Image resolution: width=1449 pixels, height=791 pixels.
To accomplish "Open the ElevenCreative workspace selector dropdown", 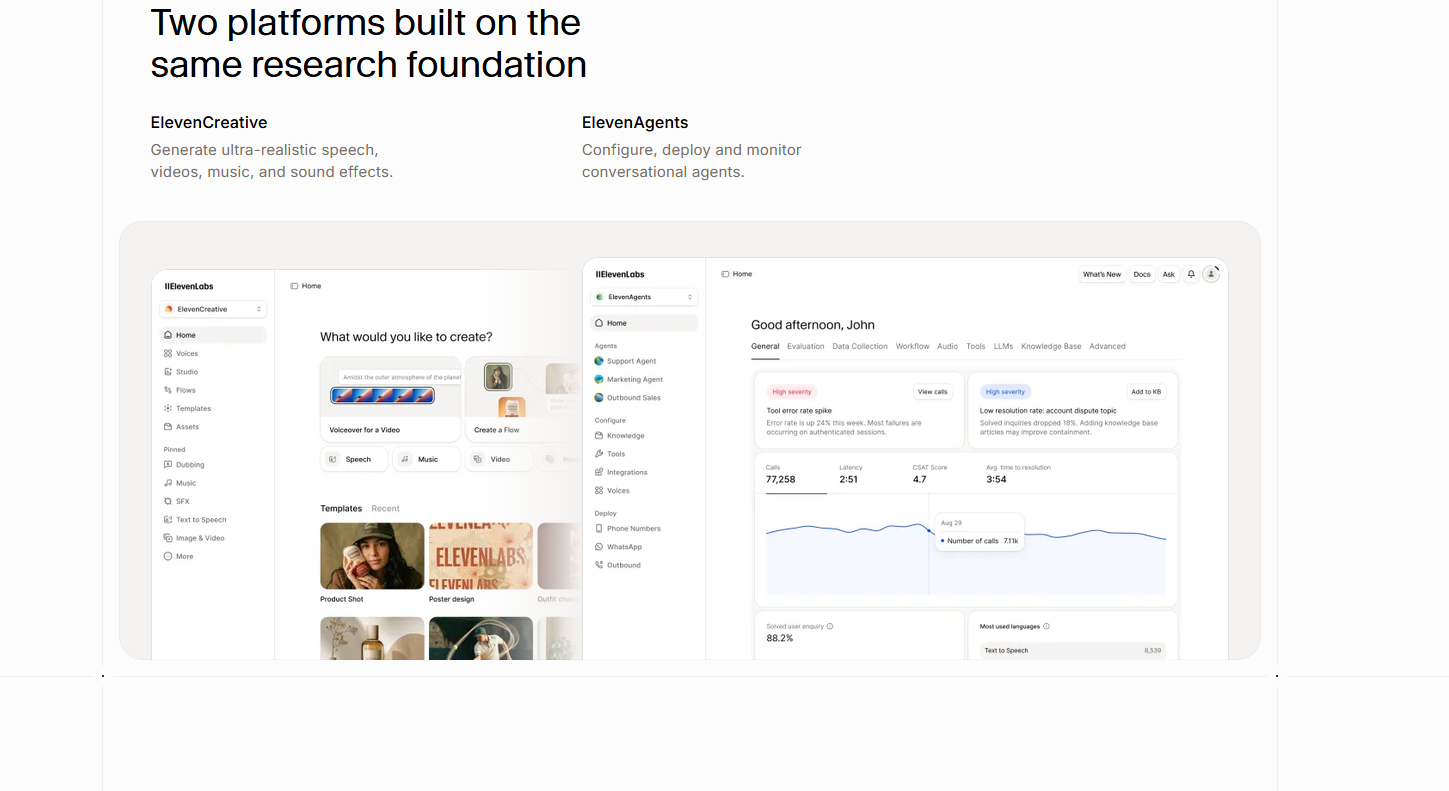I will pos(213,310).
